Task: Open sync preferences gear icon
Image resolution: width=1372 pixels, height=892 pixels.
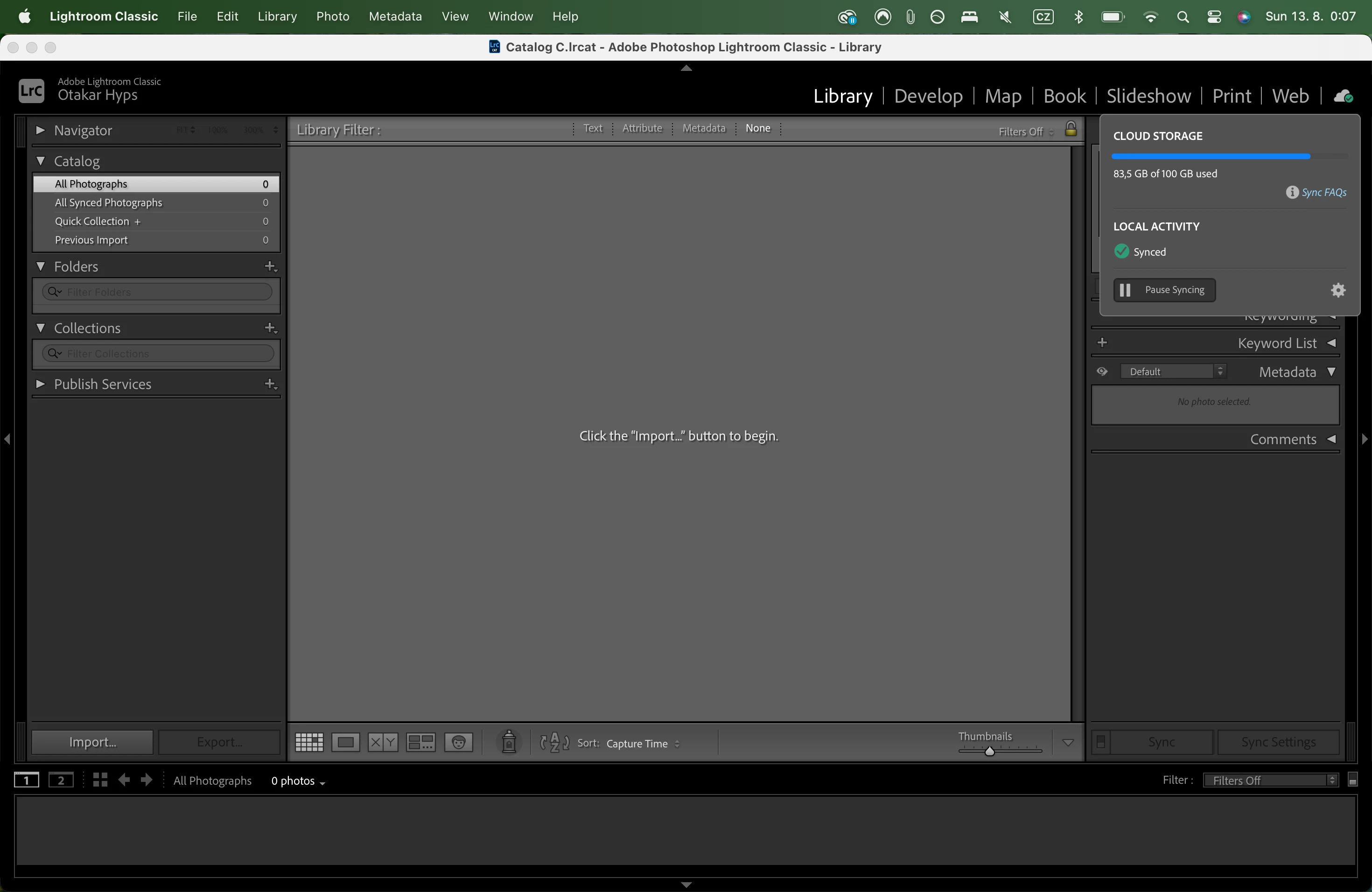Action: tap(1338, 290)
